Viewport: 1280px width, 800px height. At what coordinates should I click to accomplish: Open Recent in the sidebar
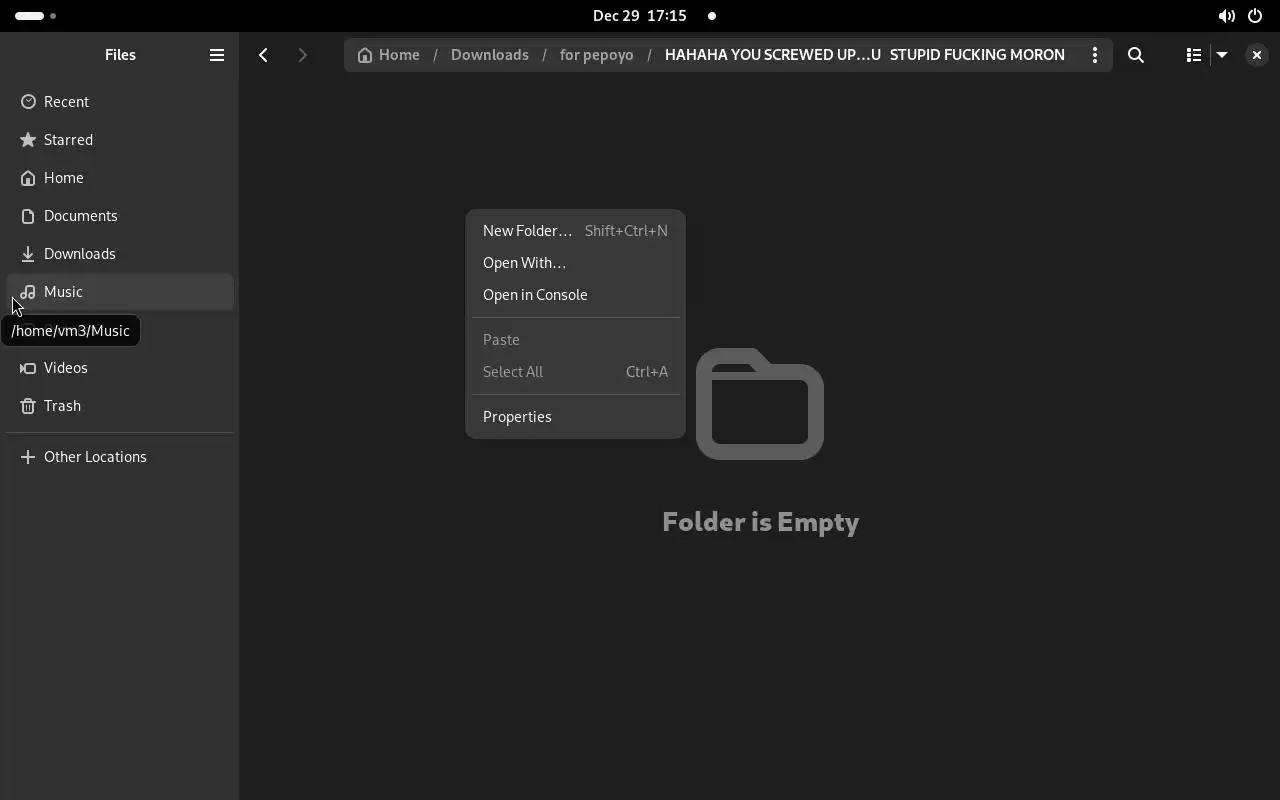coord(120,102)
